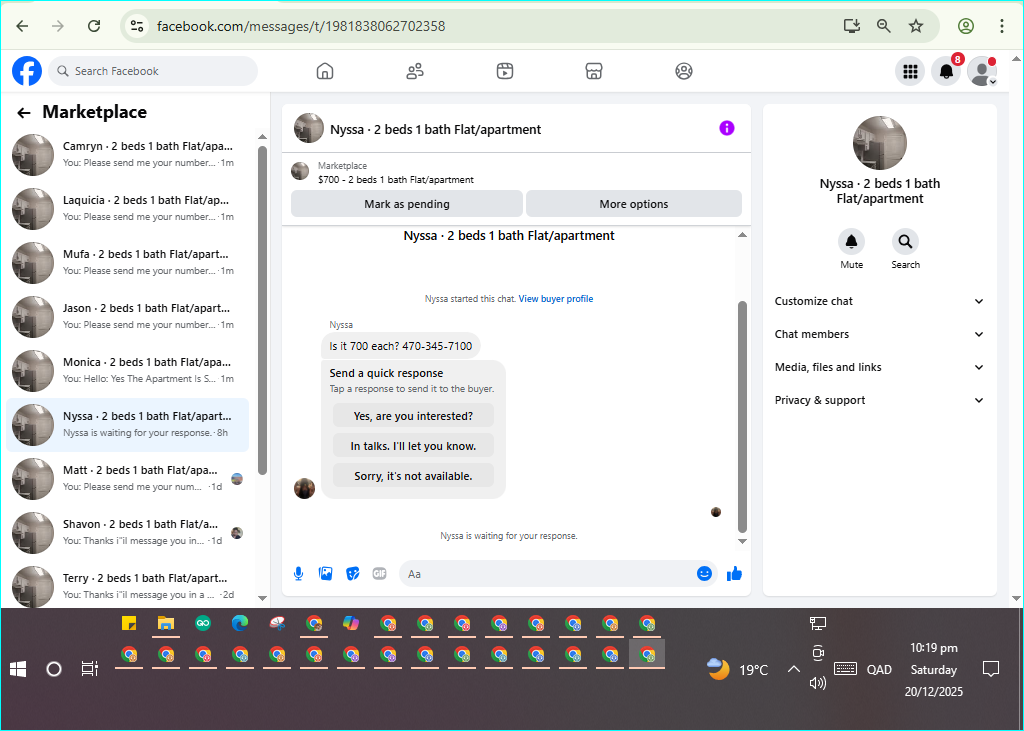This screenshot has height=731, width=1024.
Task: Open the Facebook menu grid icon
Action: (910, 71)
